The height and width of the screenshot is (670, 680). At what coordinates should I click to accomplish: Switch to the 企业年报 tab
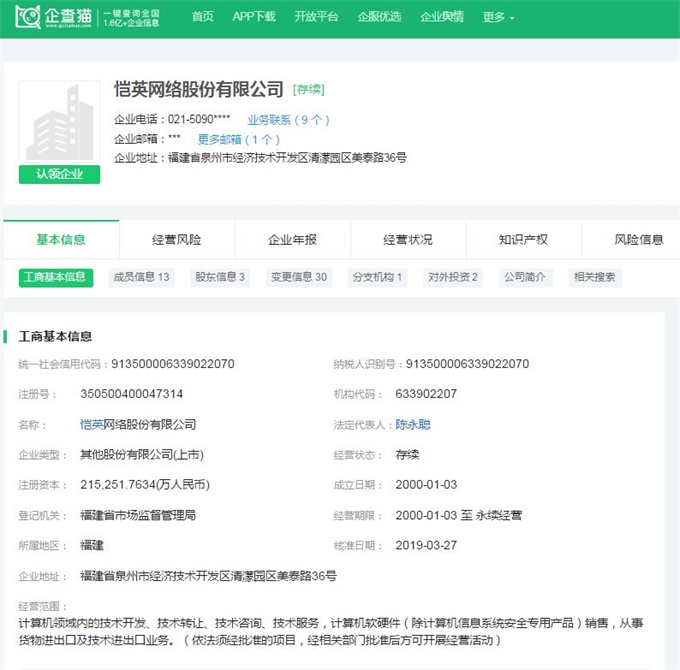292,240
